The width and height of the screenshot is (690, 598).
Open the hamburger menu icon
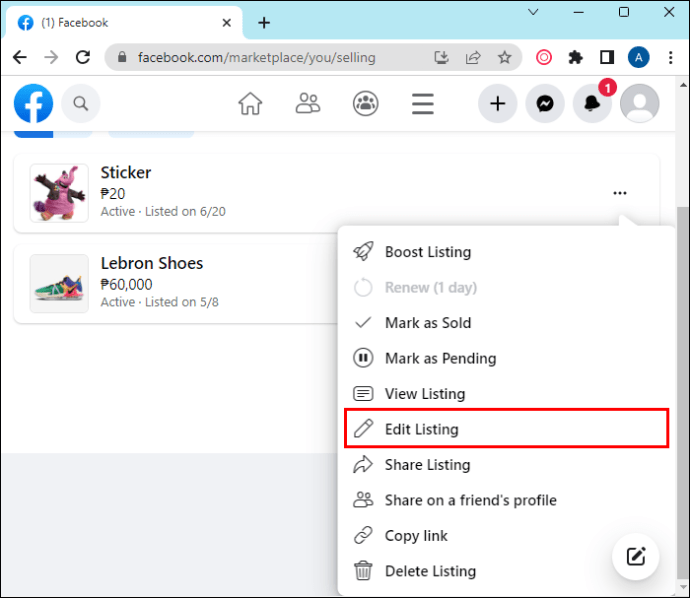tap(423, 104)
